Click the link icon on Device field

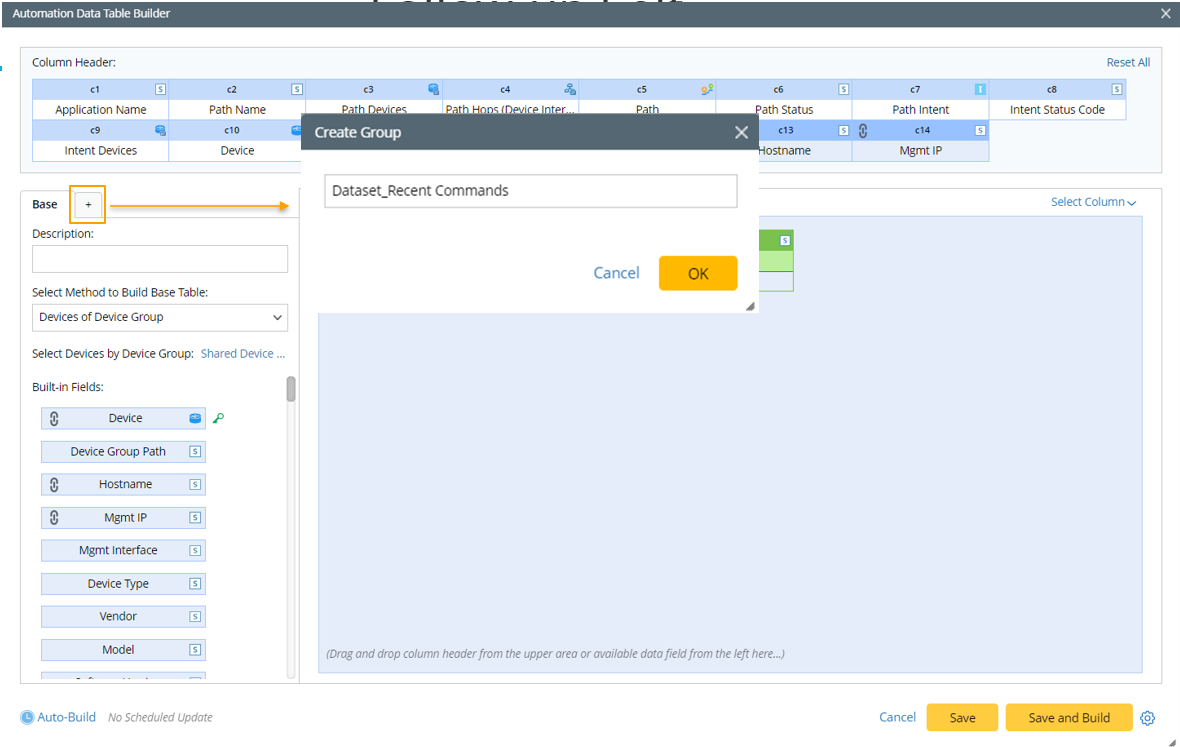pyautogui.click(x=54, y=418)
